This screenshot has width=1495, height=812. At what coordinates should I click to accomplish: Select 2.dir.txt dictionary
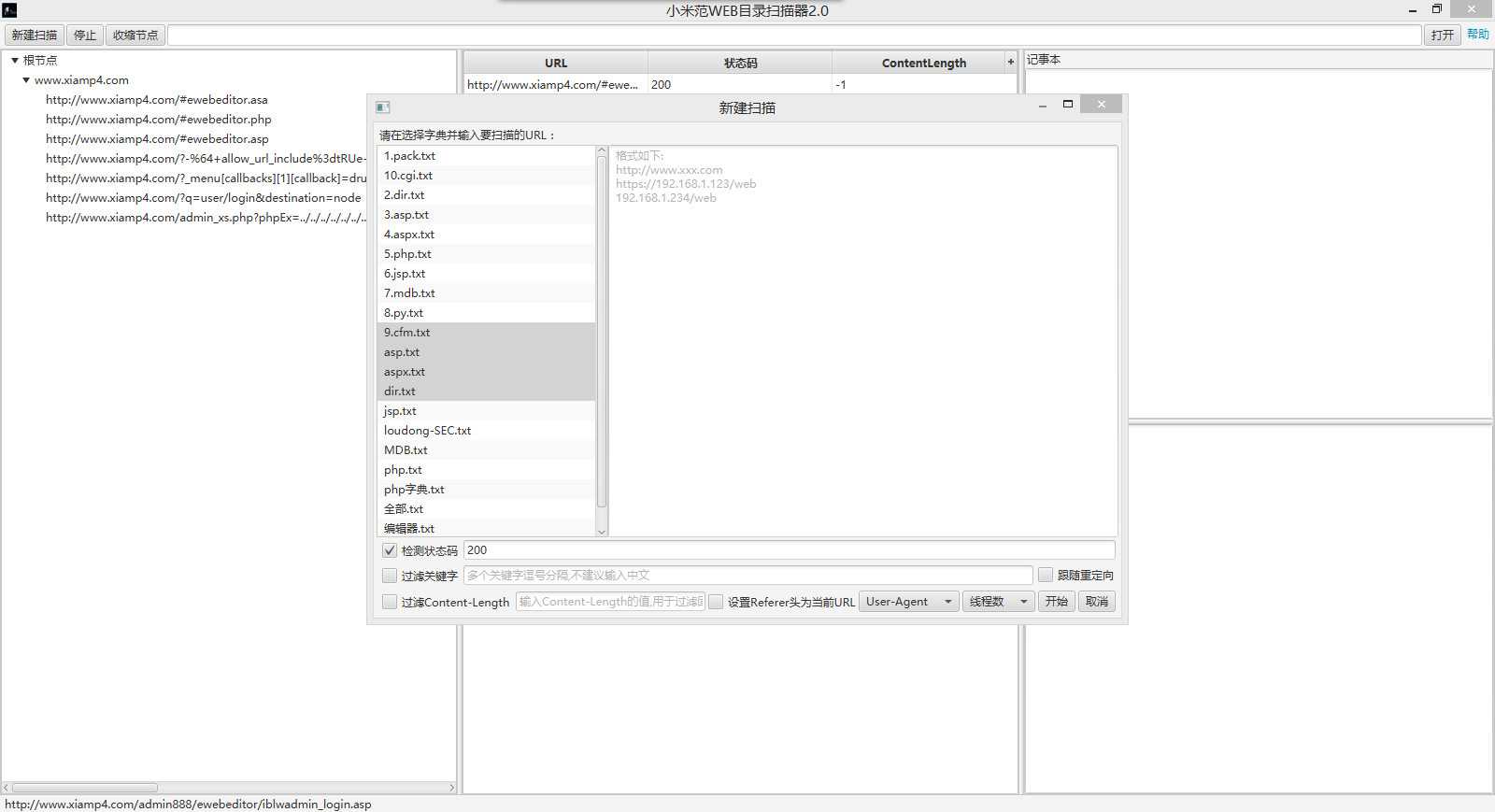tap(486, 195)
